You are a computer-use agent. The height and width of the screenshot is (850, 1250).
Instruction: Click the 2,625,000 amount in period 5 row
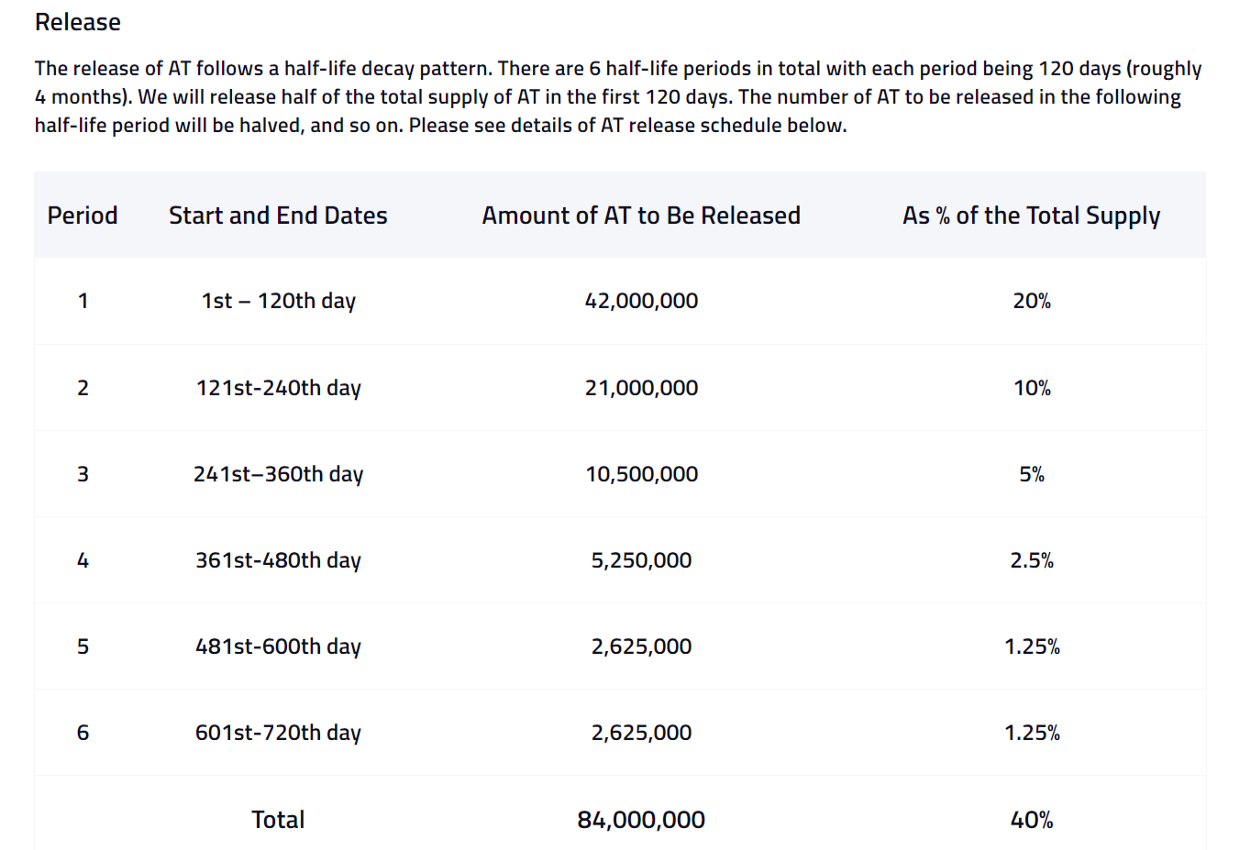coord(641,647)
